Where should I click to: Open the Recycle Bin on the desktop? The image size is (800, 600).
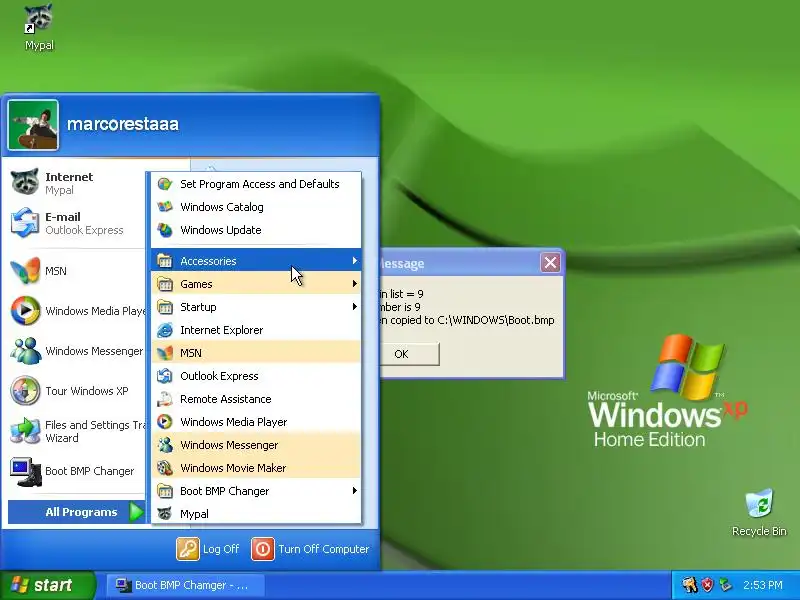759,512
